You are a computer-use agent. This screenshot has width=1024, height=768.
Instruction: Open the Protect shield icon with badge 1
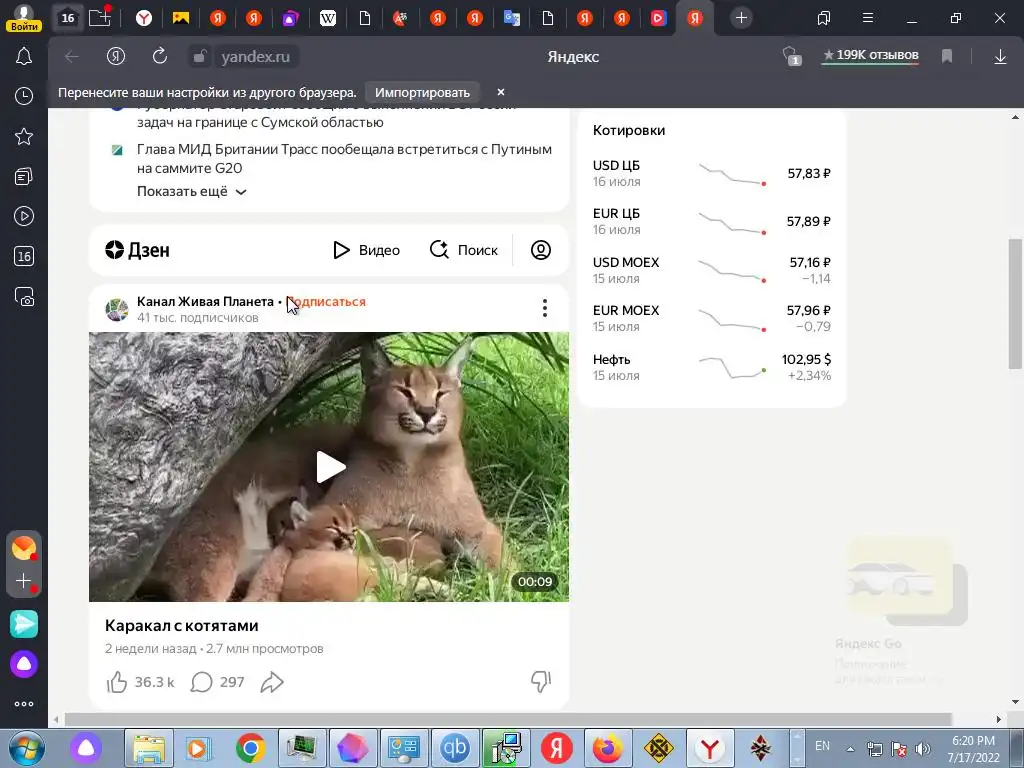click(x=792, y=57)
